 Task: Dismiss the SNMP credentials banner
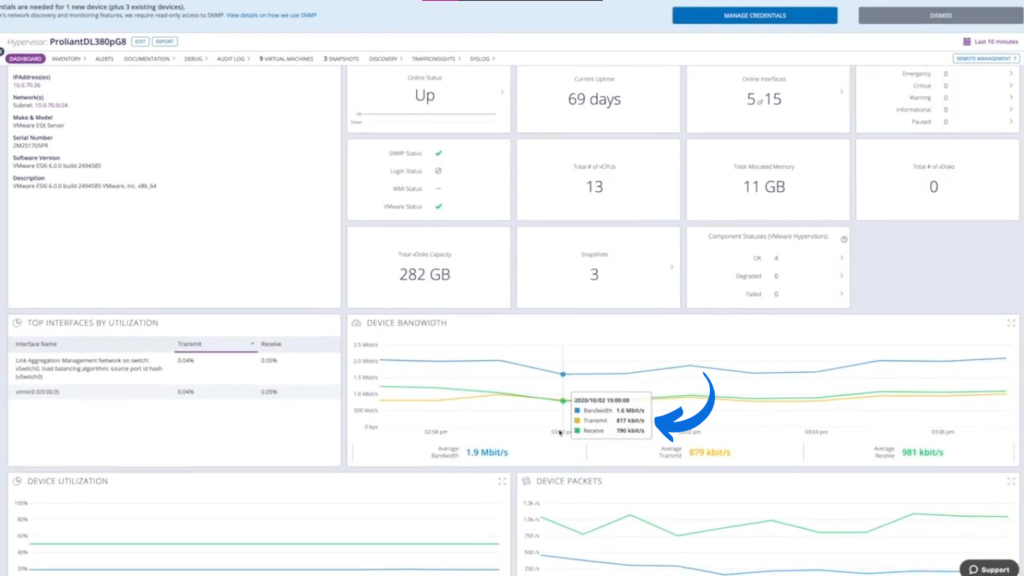click(x=940, y=16)
